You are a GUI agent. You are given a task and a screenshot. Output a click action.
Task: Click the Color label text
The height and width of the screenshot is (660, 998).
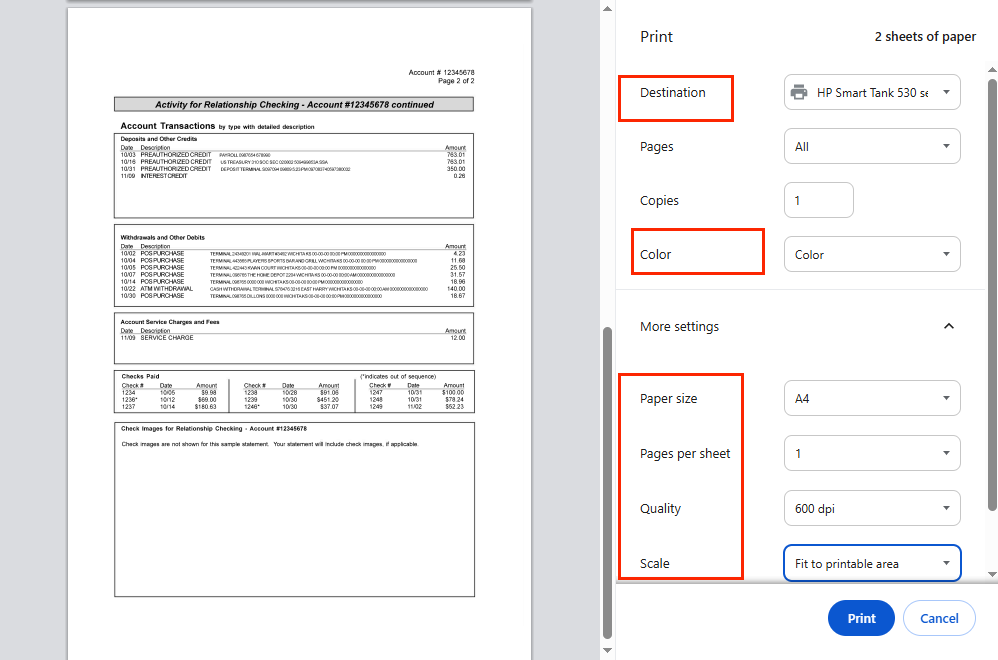point(655,255)
